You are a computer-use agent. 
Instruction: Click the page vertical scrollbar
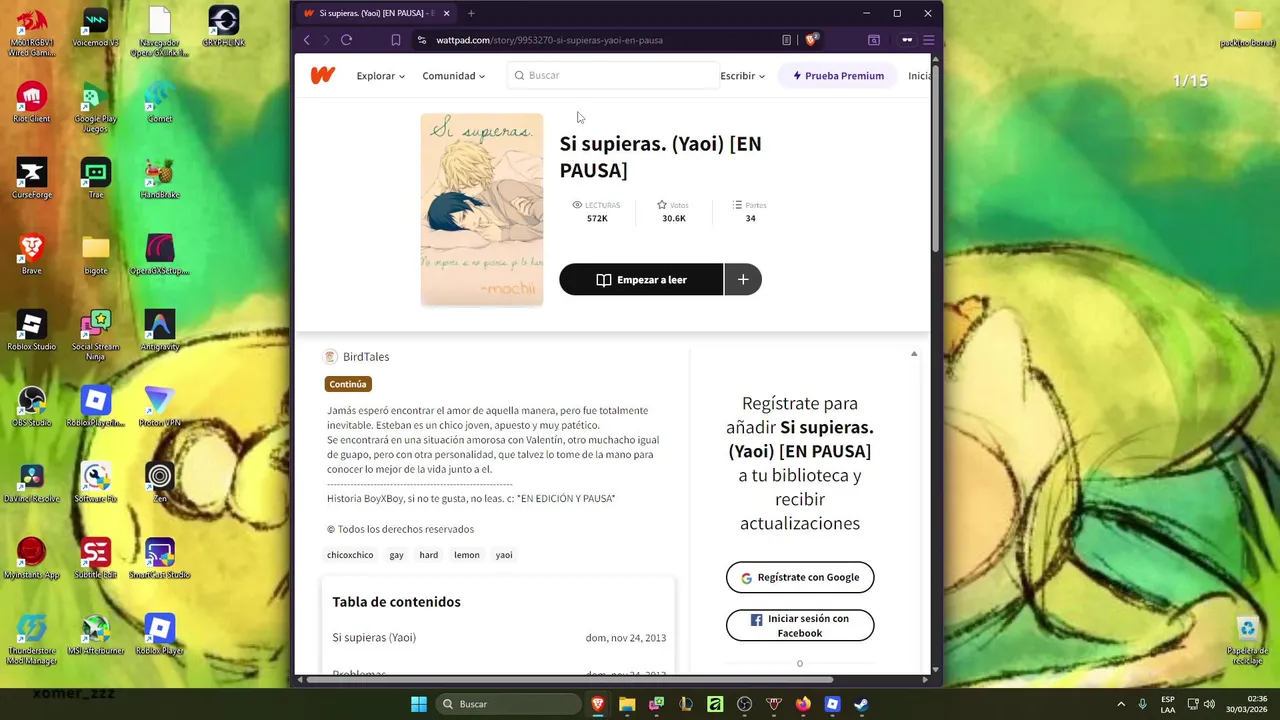[936, 160]
